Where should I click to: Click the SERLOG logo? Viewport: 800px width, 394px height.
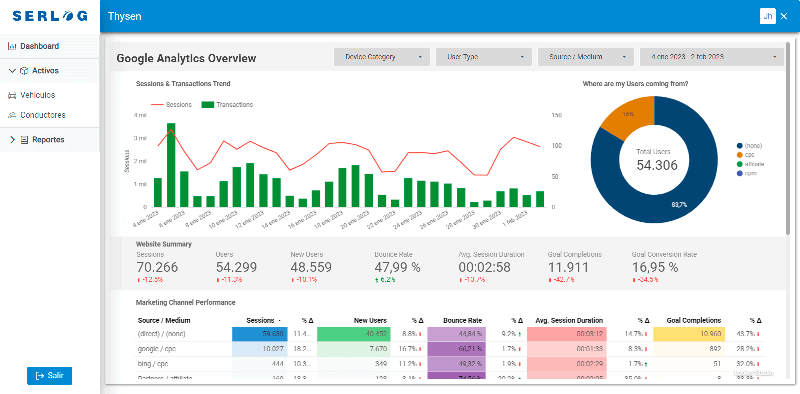(50, 16)
